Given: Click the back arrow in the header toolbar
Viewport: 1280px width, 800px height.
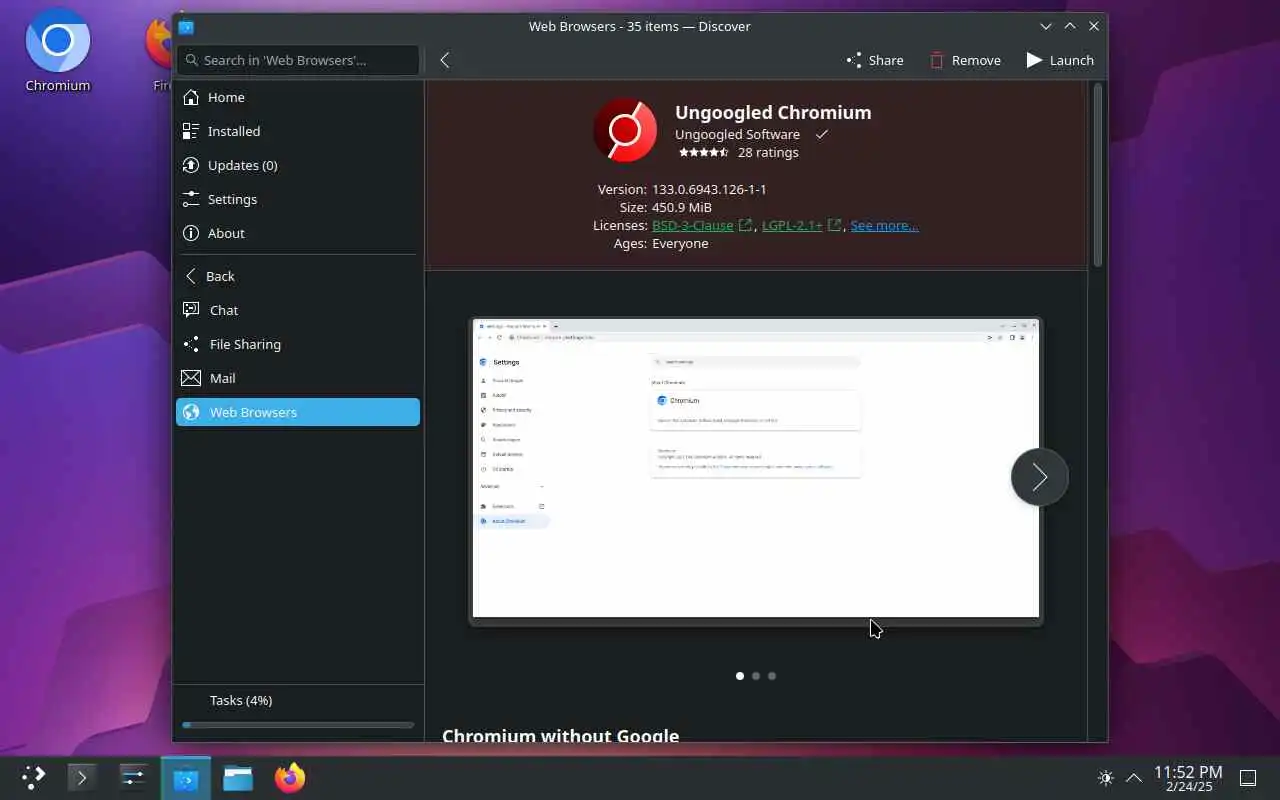Looking at the screenshot, I should 445,60.
